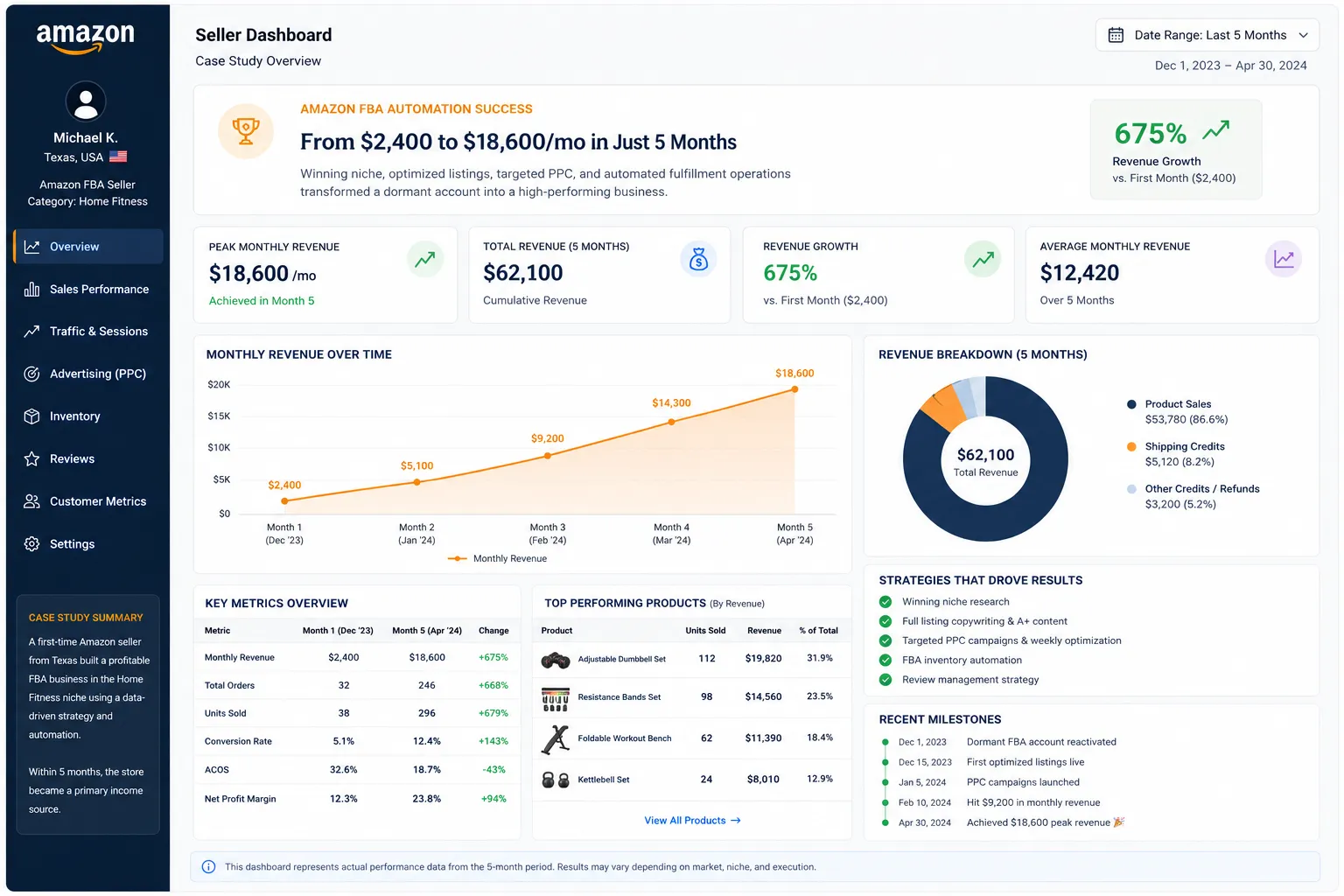Click Revenue Growth card arrow icon

(983, 260)
